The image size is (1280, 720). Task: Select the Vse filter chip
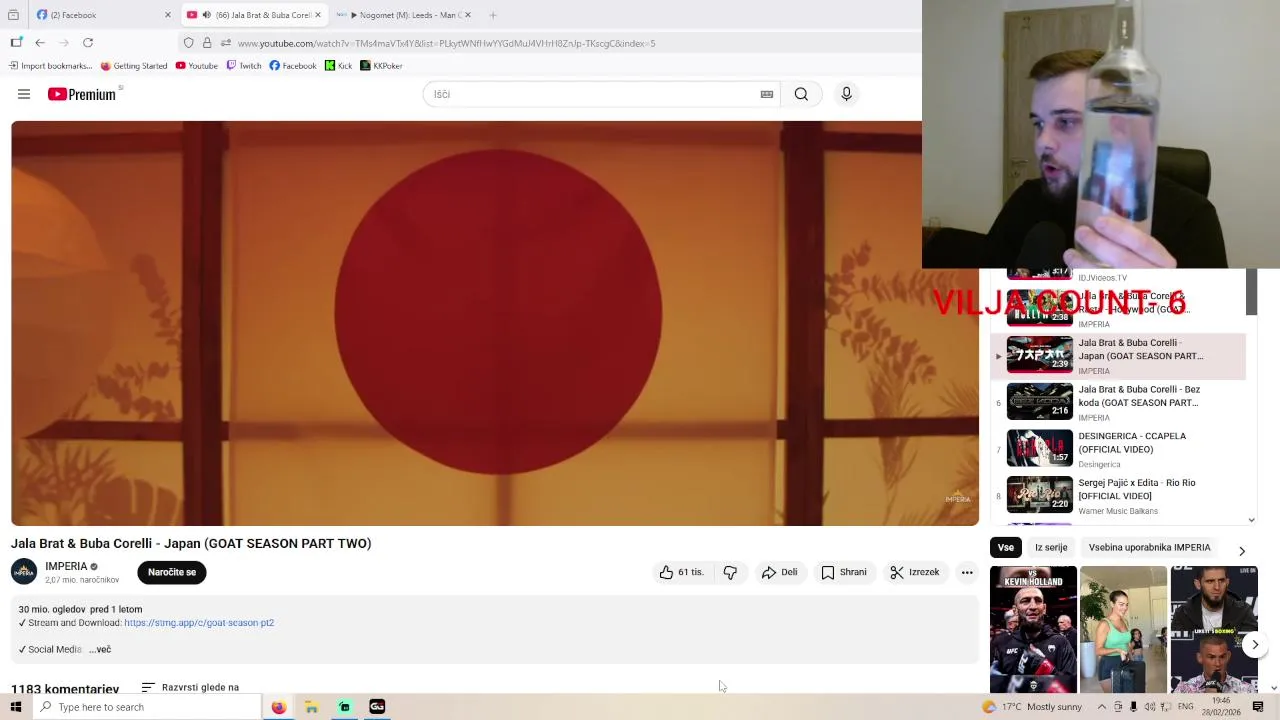[x=1005, y=547]
